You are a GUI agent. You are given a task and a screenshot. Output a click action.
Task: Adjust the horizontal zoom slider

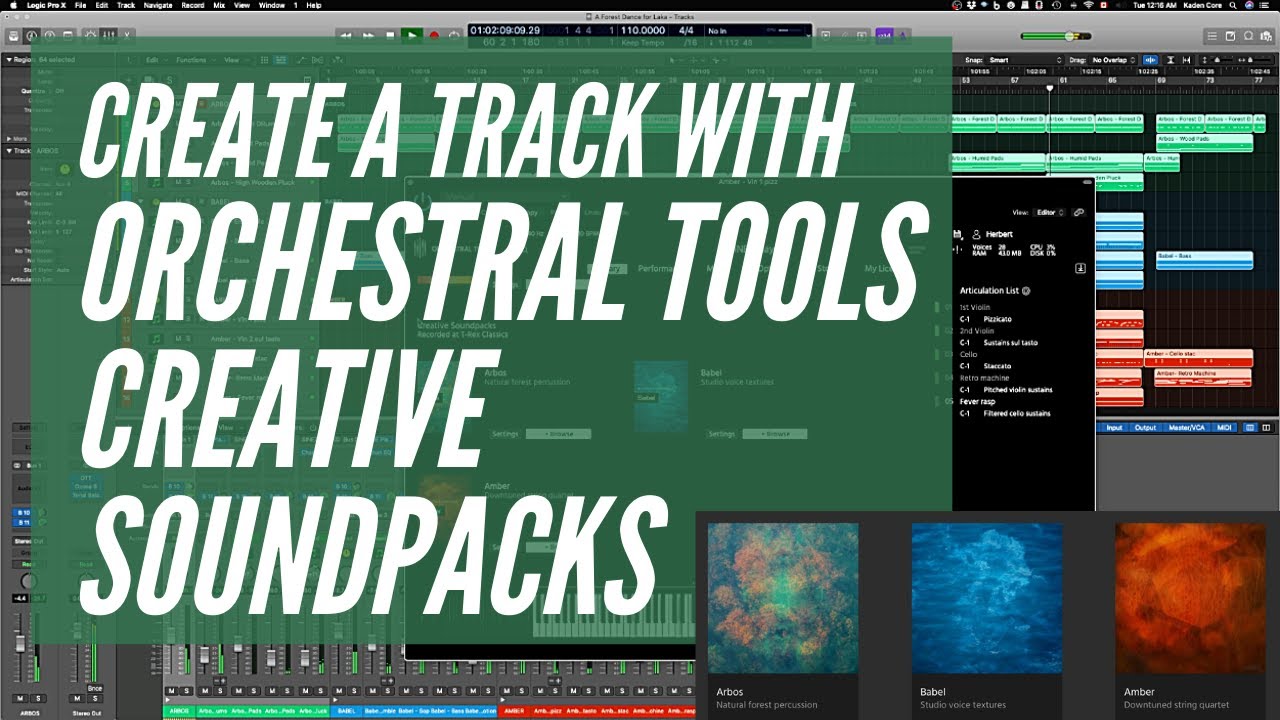[1259, 60]
